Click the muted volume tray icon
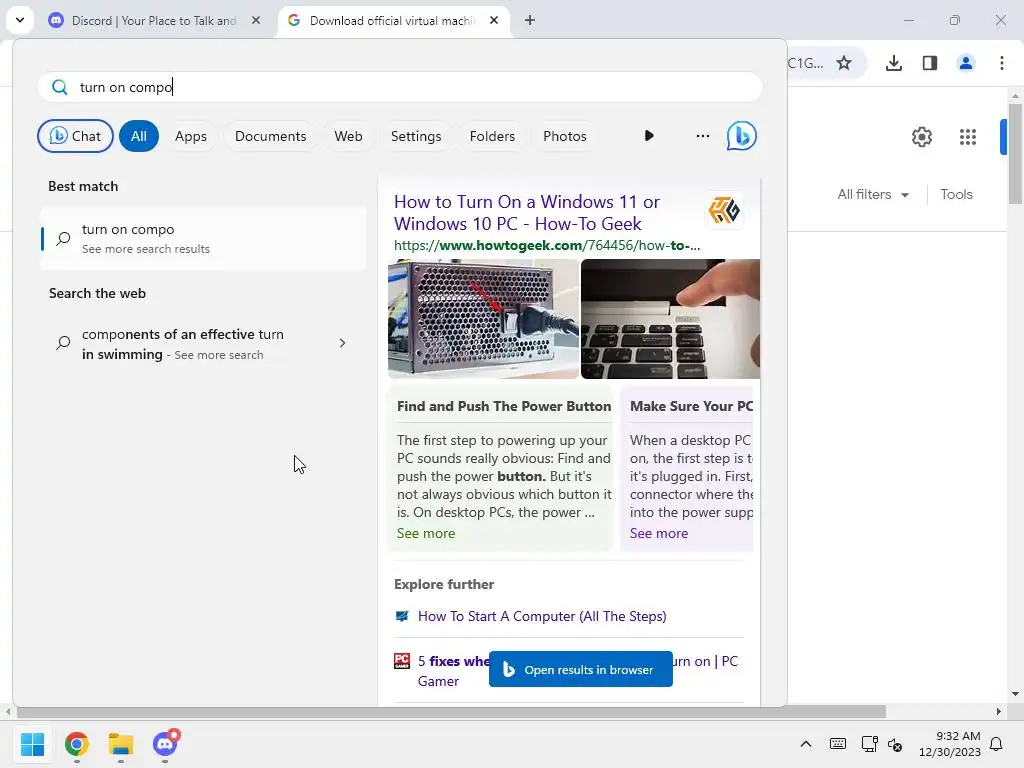 pyautogui.click(x=895, y=744)
